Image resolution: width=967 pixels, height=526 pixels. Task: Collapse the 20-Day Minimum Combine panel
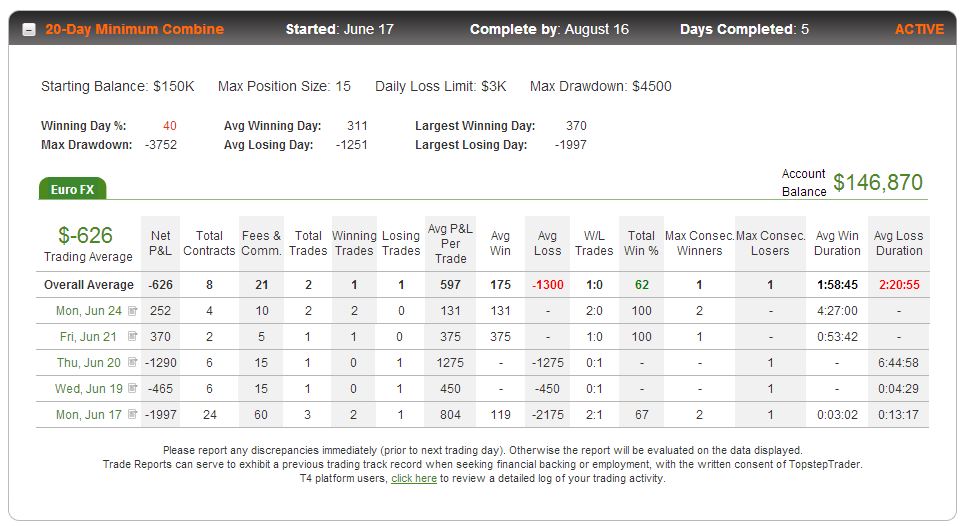pos(29,30)
